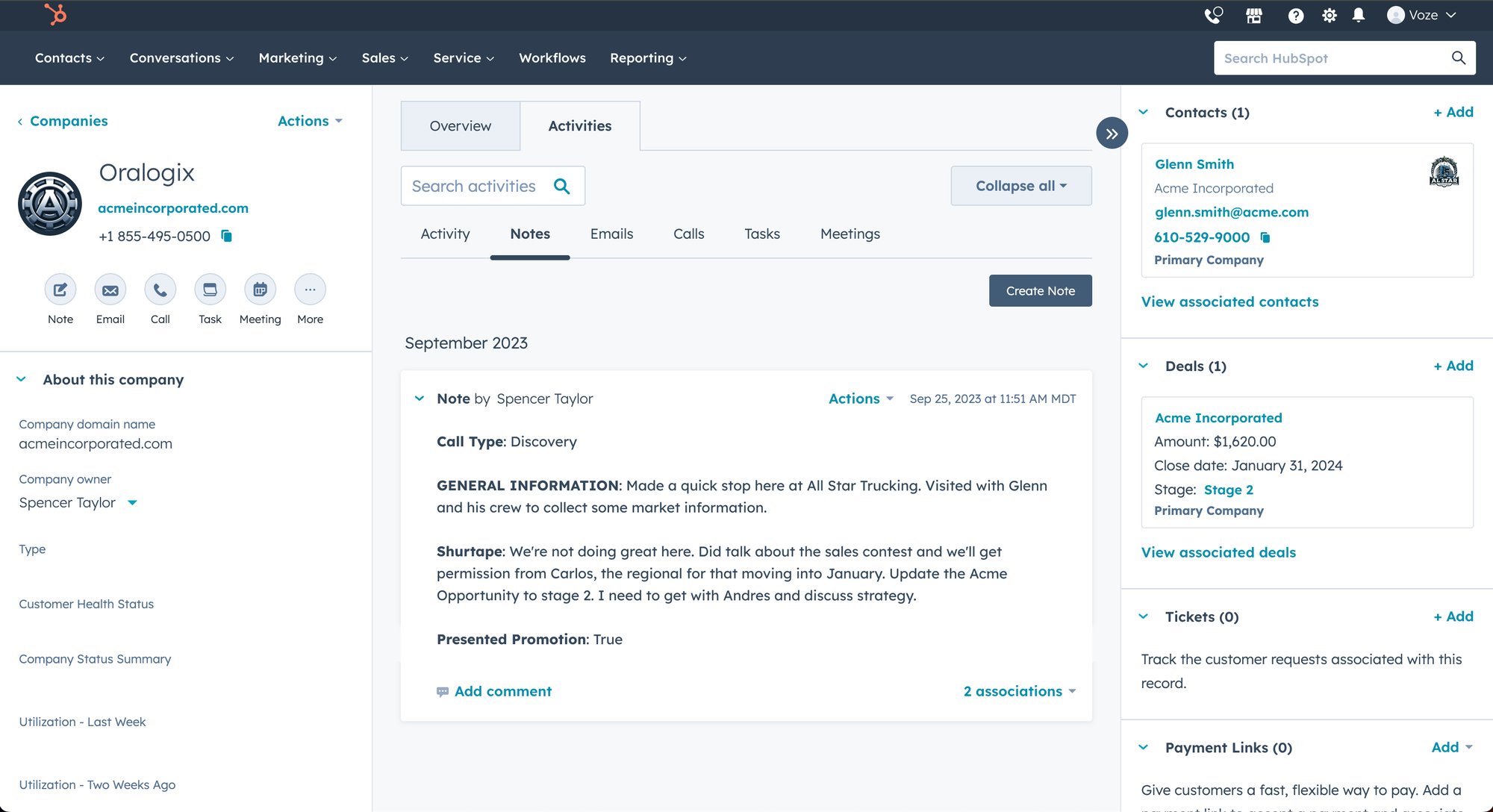Viewport: 1493px width, 812px height.
Task: Collapse the Tickets (0) section
Action: [x=1144, y=616]
